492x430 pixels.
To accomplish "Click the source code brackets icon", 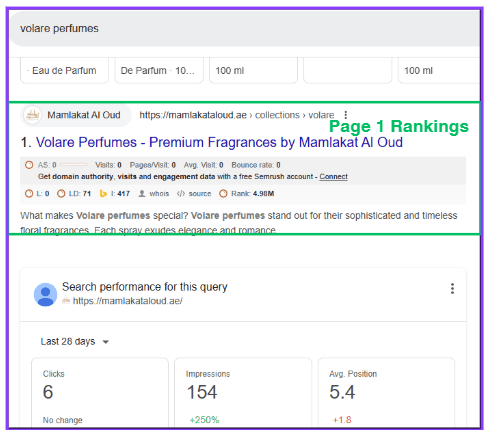I will (181, 194).
